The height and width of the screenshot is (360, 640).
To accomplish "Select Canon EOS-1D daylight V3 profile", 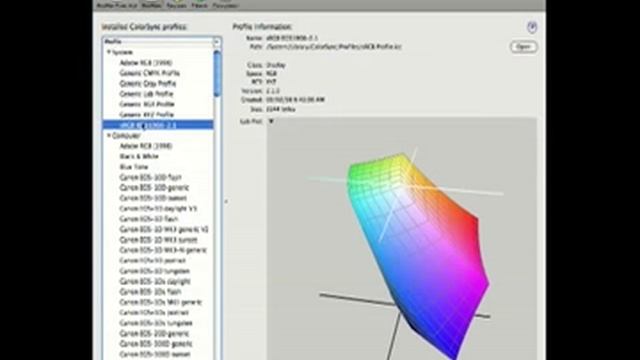I will [x=158, y=209].
